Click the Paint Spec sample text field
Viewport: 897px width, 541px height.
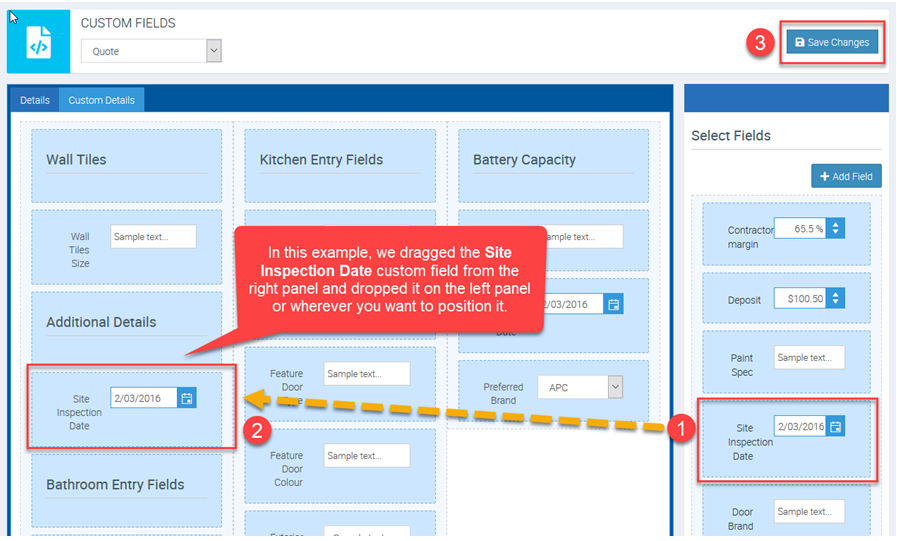pos(809,358)
